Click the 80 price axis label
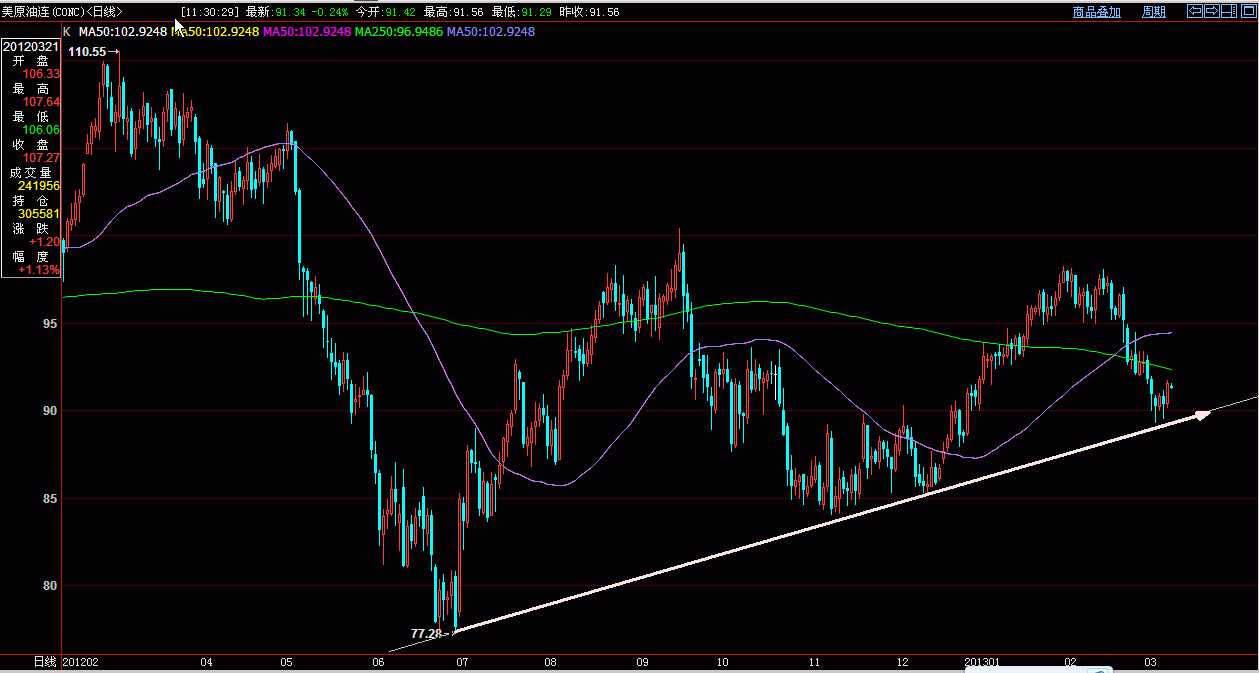 [x=49, y=586]
